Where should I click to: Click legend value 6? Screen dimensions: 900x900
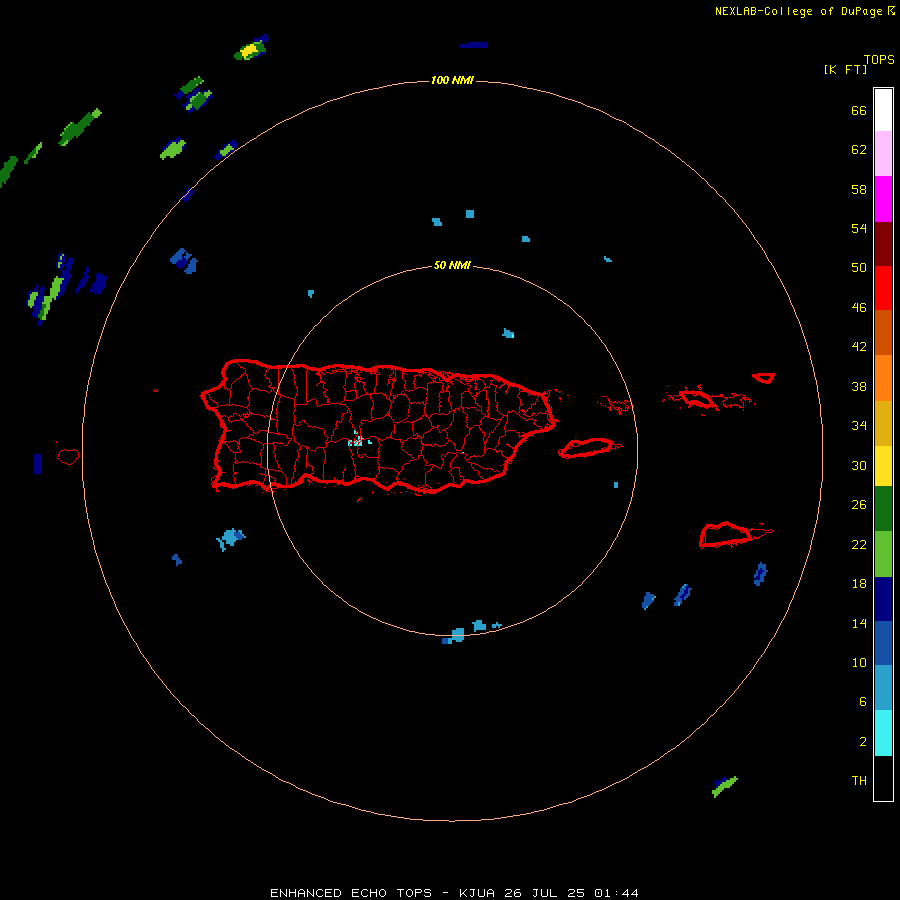pyautogui.click(x=862, y=701)
